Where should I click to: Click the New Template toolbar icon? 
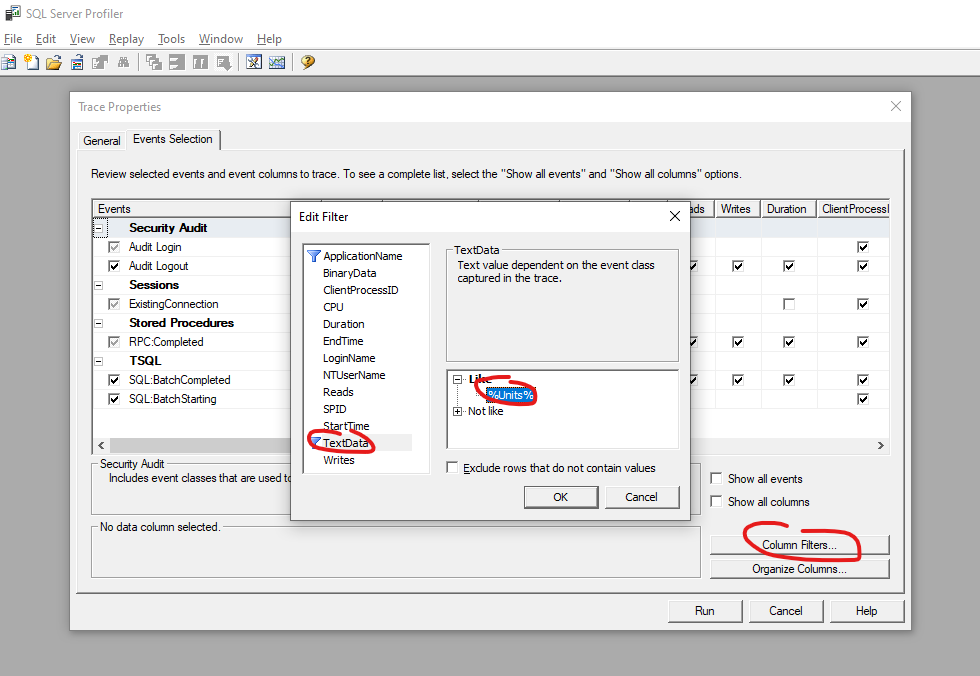point(31,62)
